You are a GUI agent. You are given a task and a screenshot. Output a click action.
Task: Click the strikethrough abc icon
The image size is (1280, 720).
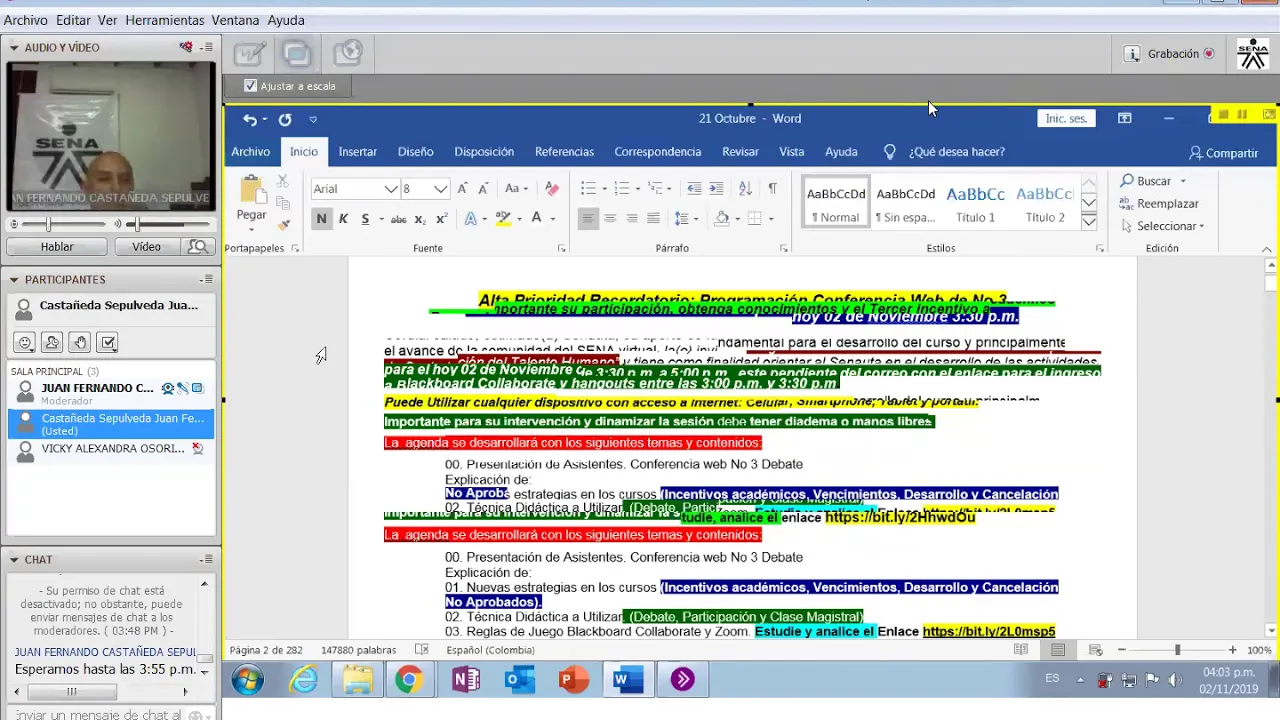pyautogui.click(x=398, y=219)
